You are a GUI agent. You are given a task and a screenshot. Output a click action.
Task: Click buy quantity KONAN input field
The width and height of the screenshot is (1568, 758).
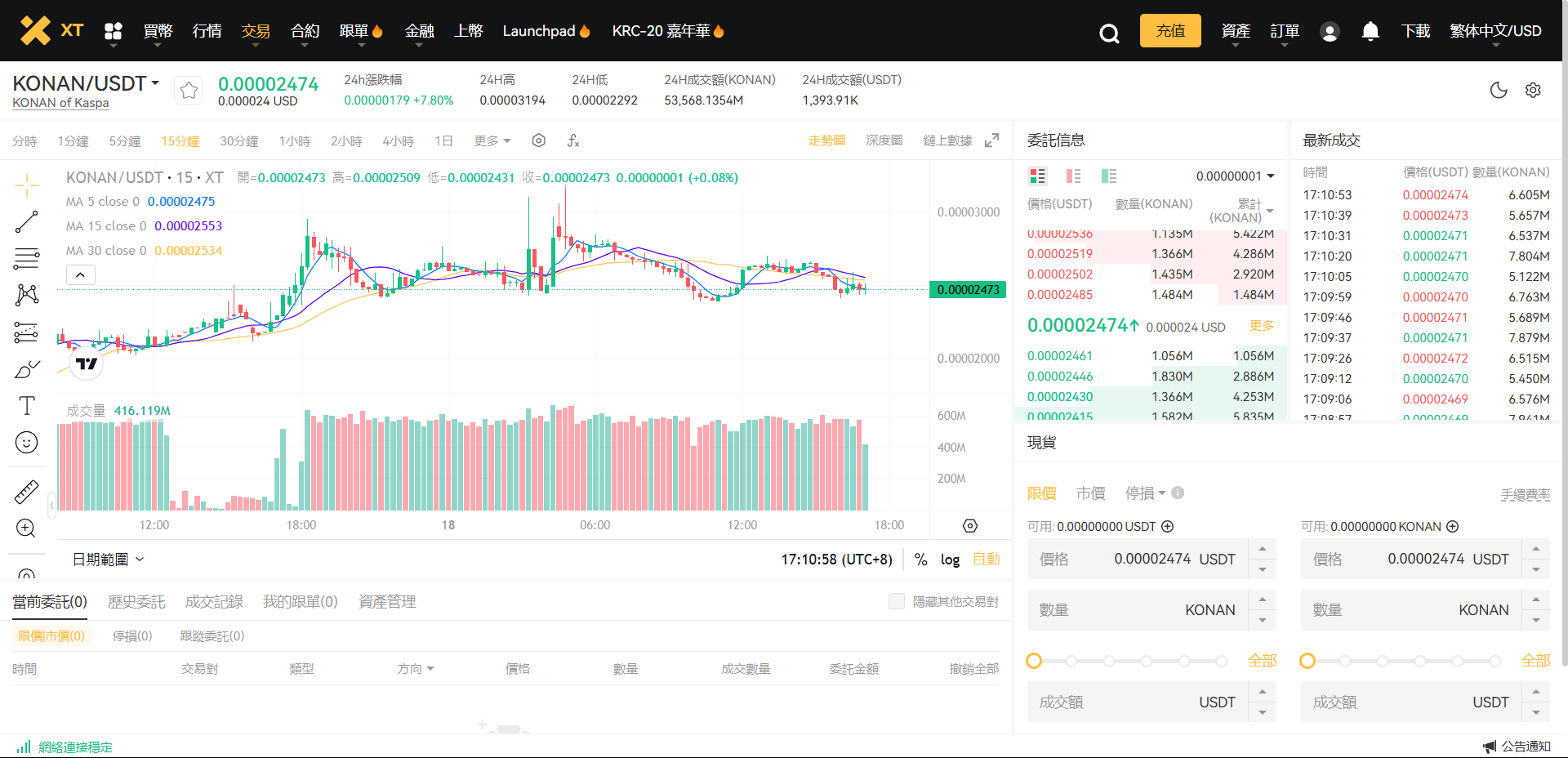[x=1138, y=610]
